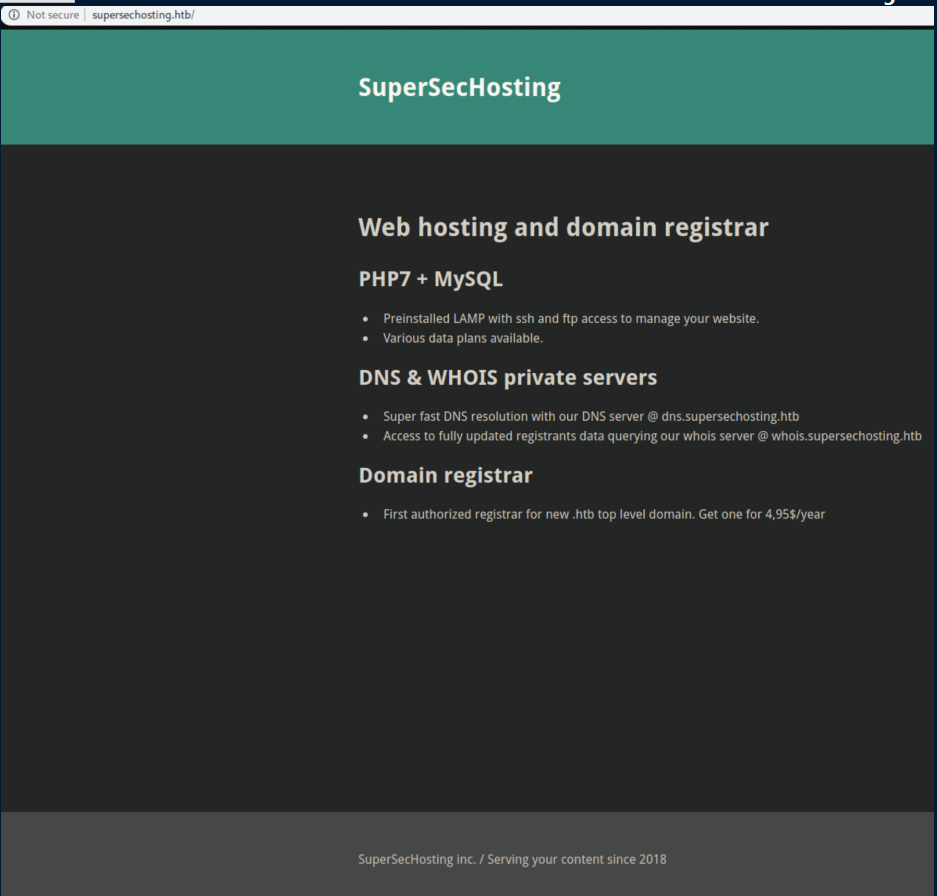Image resolution: width=937 pixels, height=896 pixels.
Task: Click the footer "SuperSecHosting inc." text
Action: 416,859
